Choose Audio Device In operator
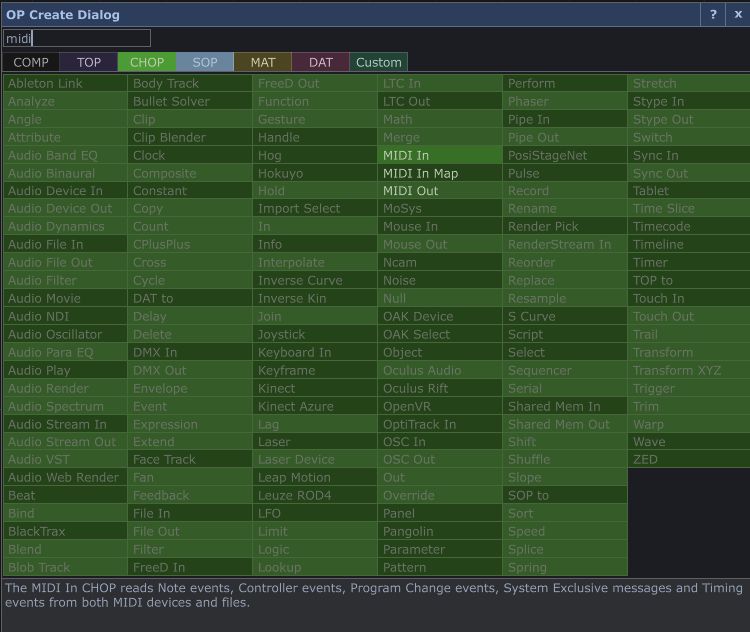Viewport: 750px width, 632px height. click(65, 191)
